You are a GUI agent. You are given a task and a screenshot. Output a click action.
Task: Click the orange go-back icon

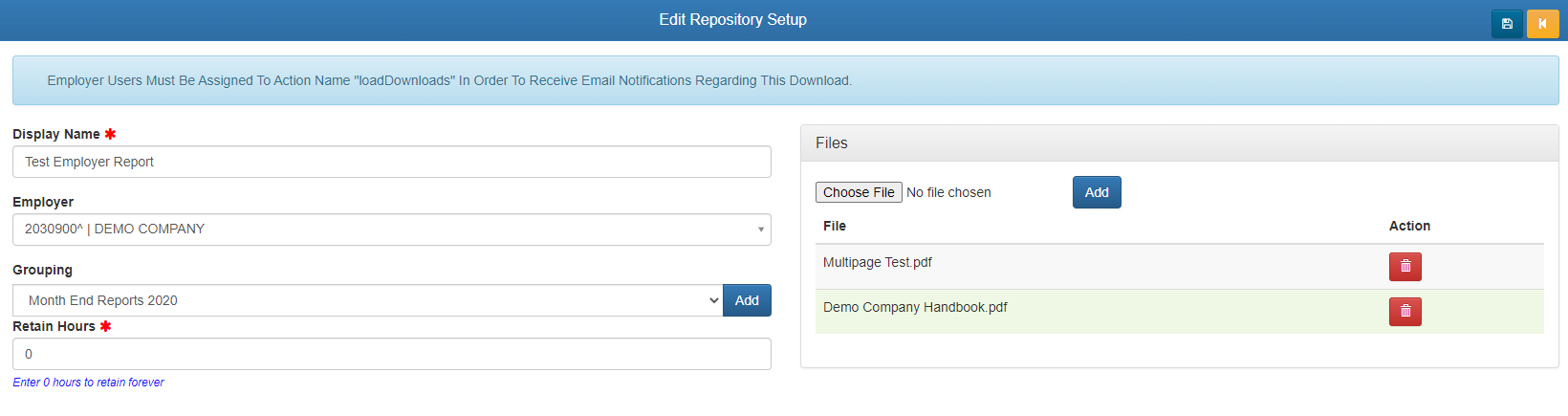tap(1542, 24)
